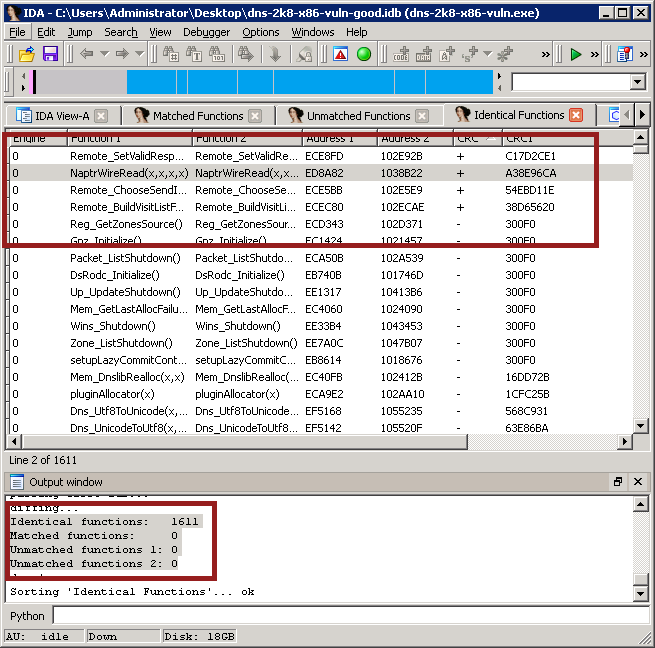Open the Help menu
Image resolution: width=655 pixels, height=648 pixels.
point(356,32)
